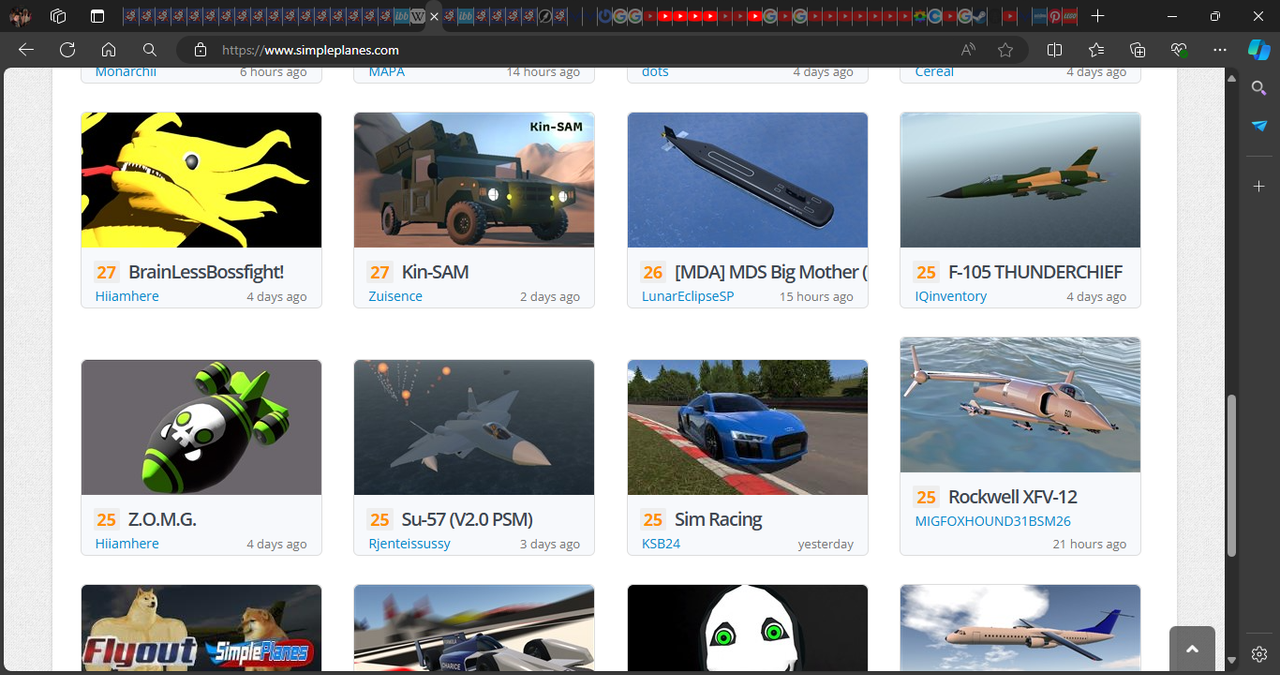The width and height of the screenshot is (1280, 675).
Task: Click the 27 upvote count on Kin-SAM
Action: coord(380,272)
